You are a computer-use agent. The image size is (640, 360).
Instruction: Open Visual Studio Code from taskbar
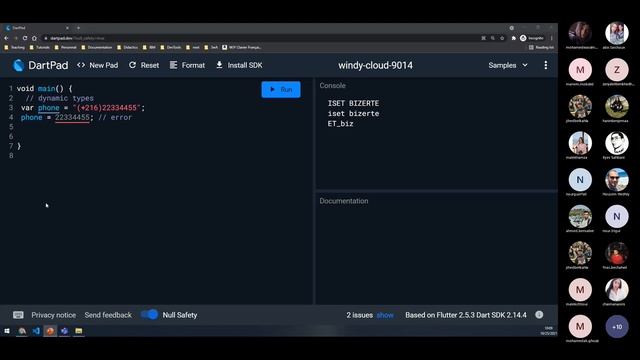click(x=36, y=331)
